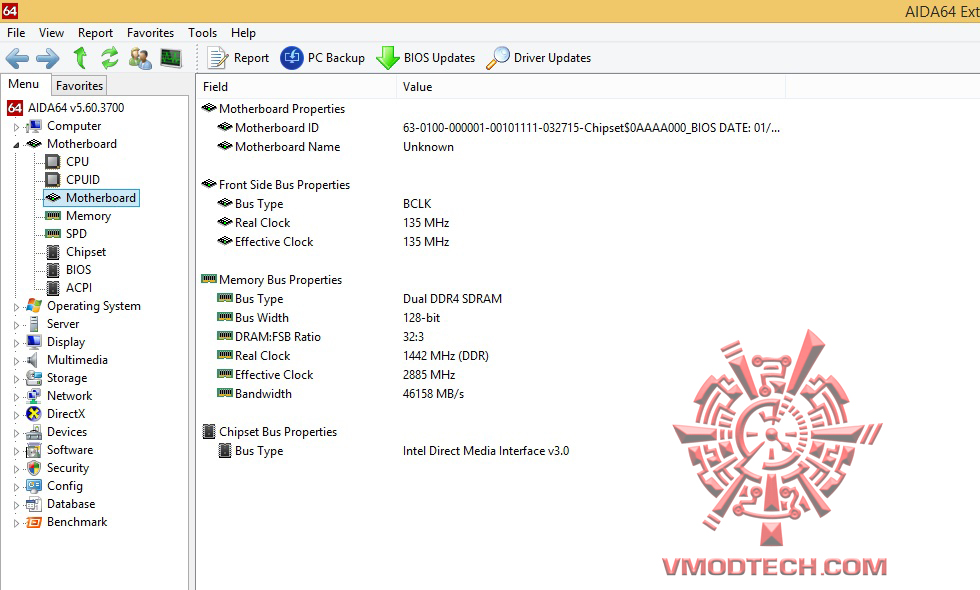Click the Operating System Windows flag icon
Image resolution: width=980 pixels, height=590 pixels.
34,306
